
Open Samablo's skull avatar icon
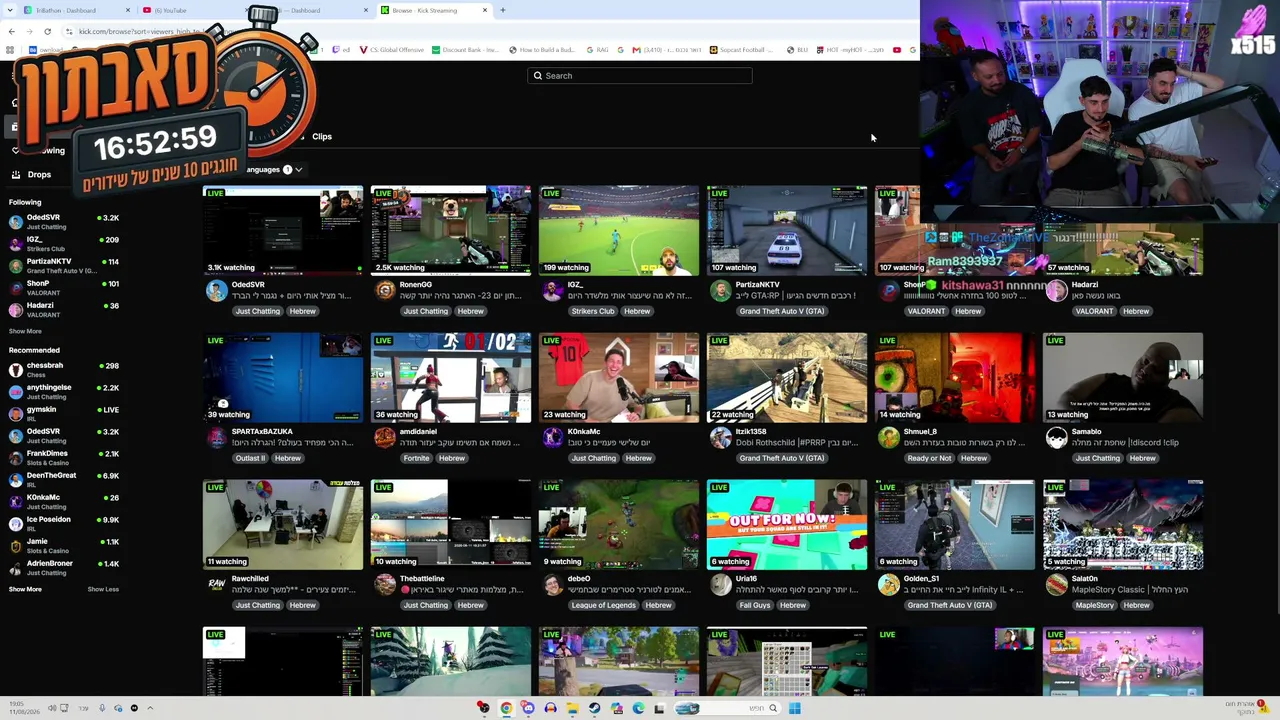tap(1057, 438)
